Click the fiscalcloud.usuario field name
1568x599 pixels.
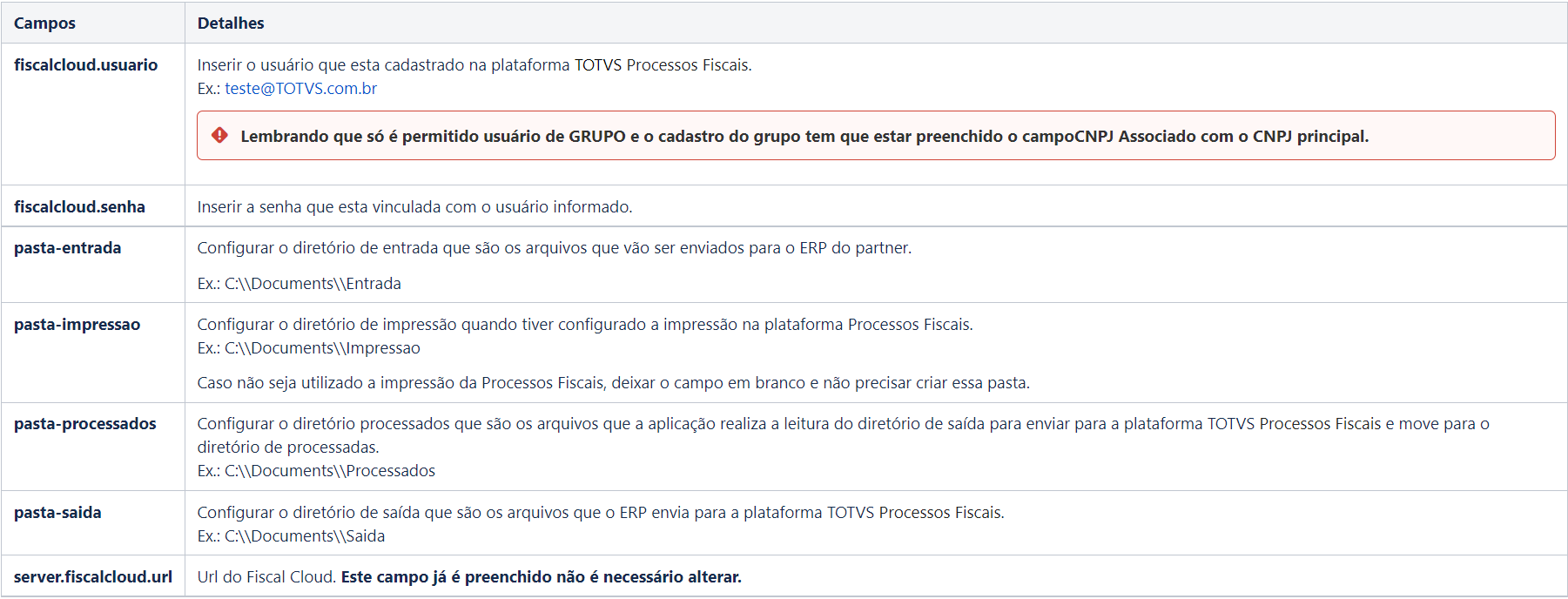[85, 65]
